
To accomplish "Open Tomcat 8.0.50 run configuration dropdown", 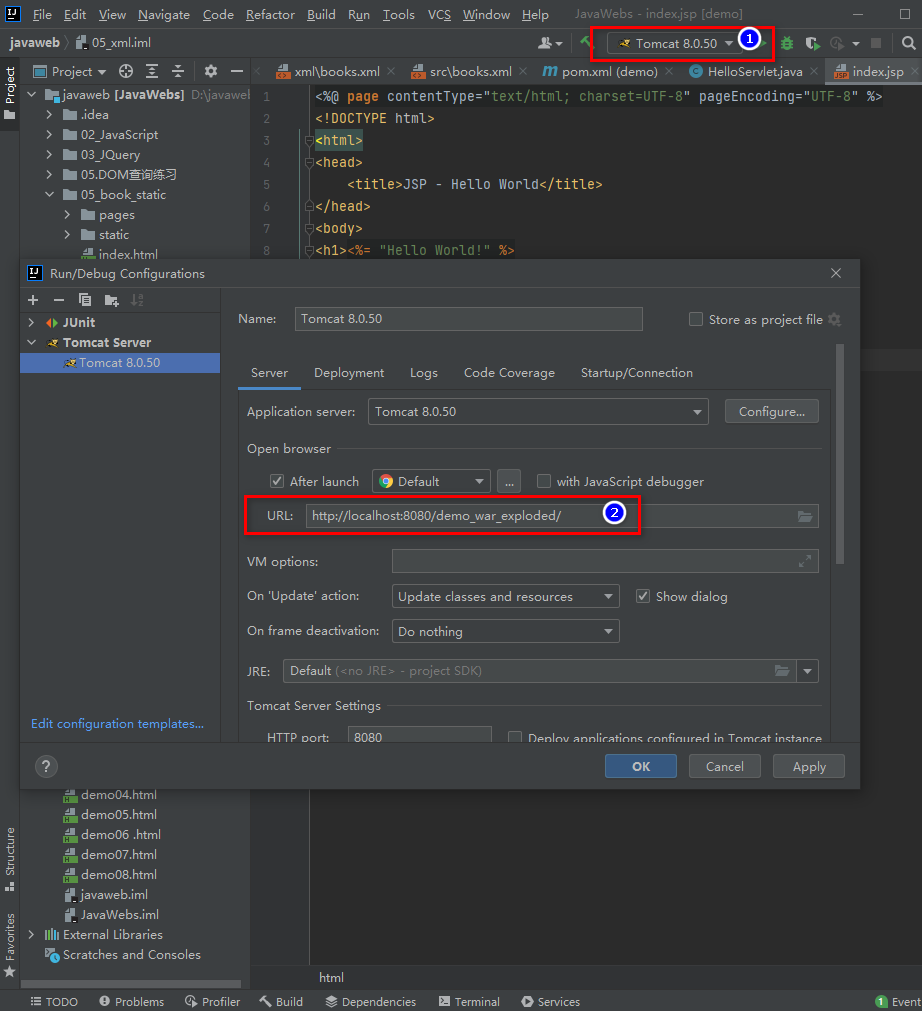I will coord(676,43).
